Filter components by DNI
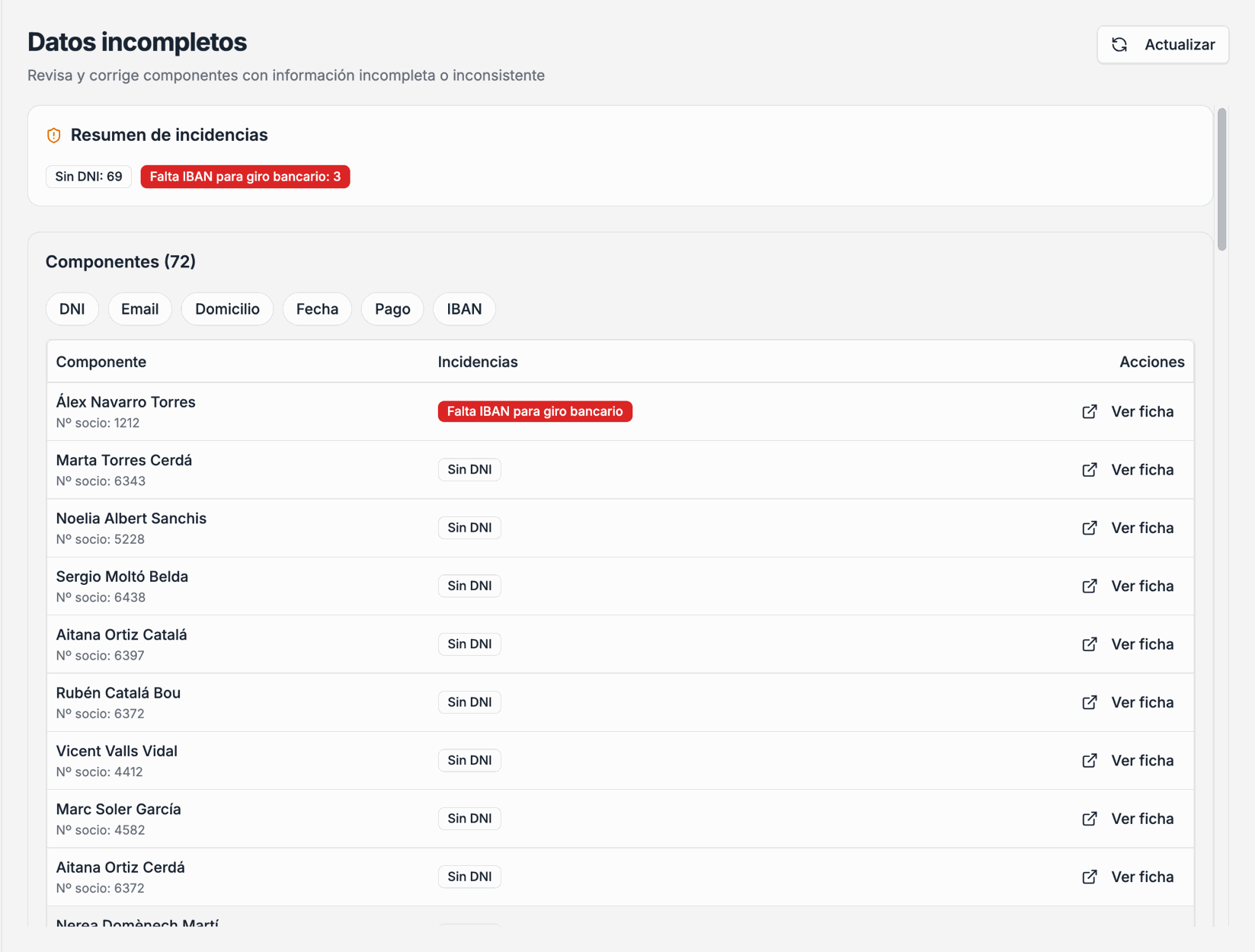Image resolution: width=1255 pixels, height=952 pixels. point(72,309)
